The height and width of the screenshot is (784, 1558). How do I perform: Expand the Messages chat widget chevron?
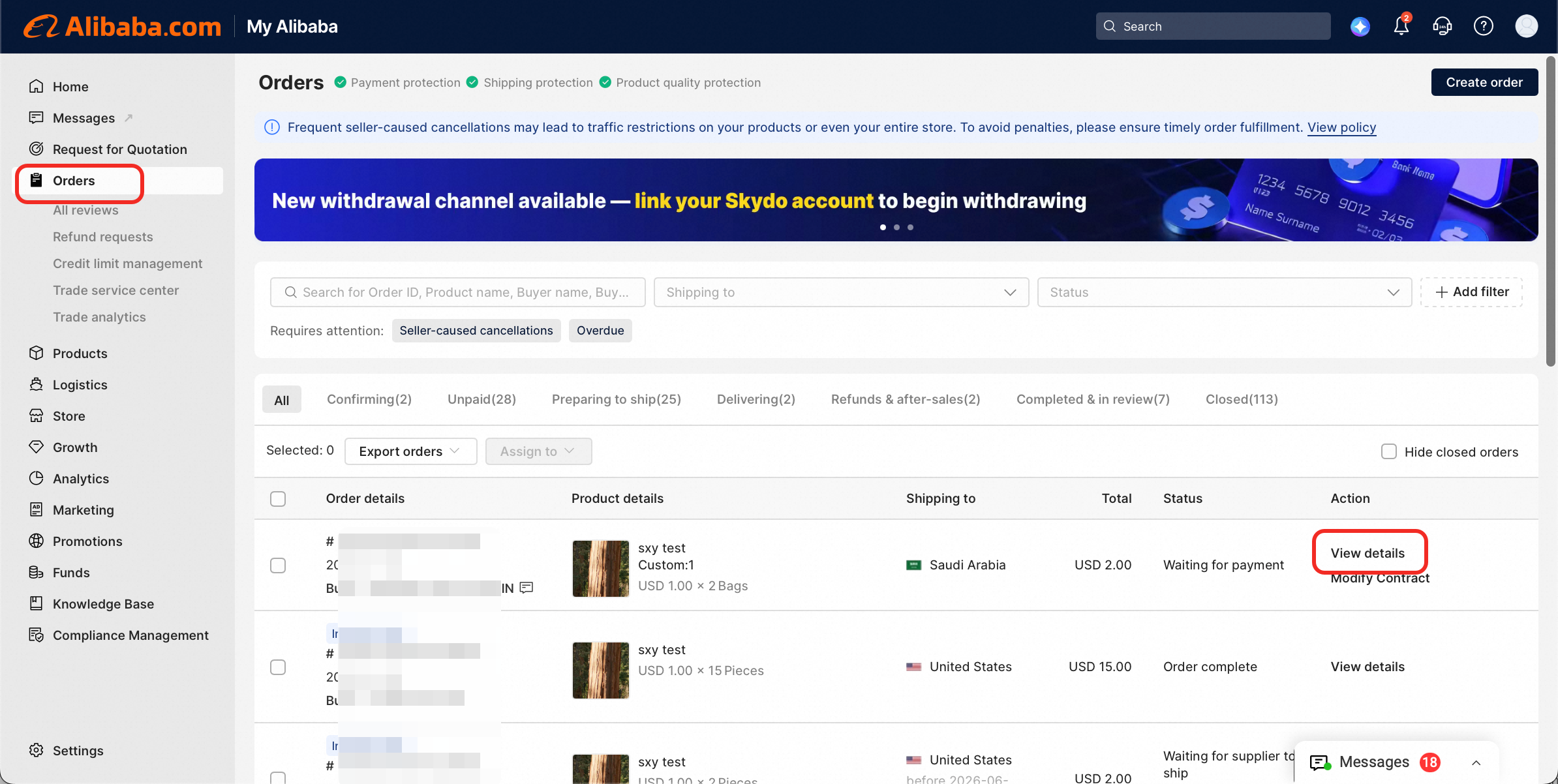[x=1476, y=762]
